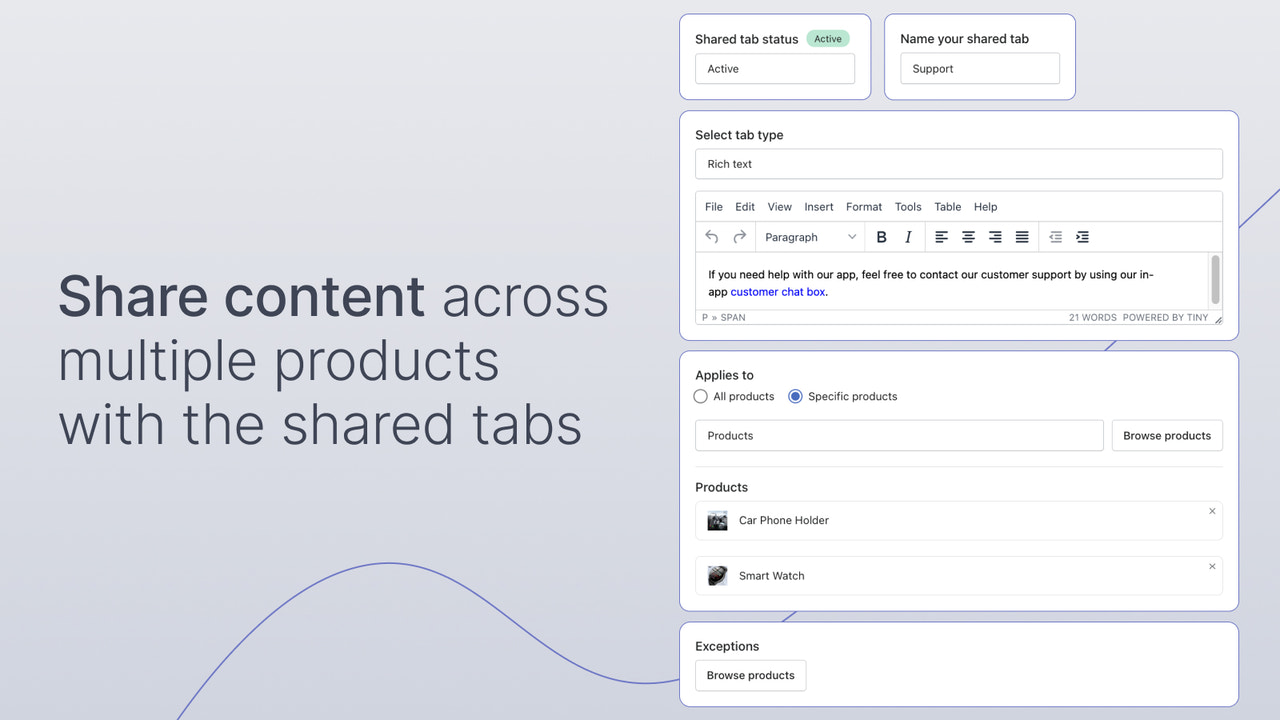1280x720 pixels.
Task: Apply Bold formatting
Action: click(x=881, y=237)
